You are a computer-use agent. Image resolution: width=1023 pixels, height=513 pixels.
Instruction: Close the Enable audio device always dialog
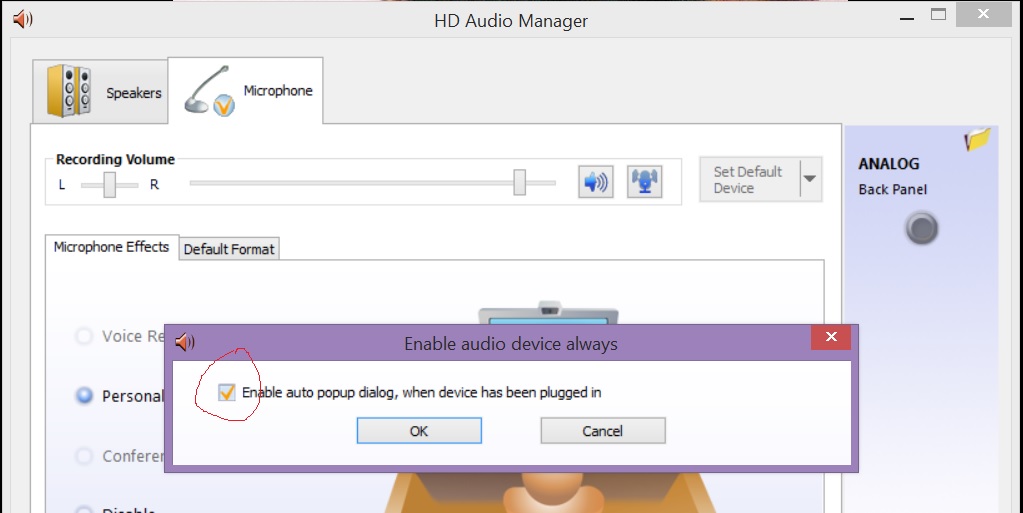[831, 337]
